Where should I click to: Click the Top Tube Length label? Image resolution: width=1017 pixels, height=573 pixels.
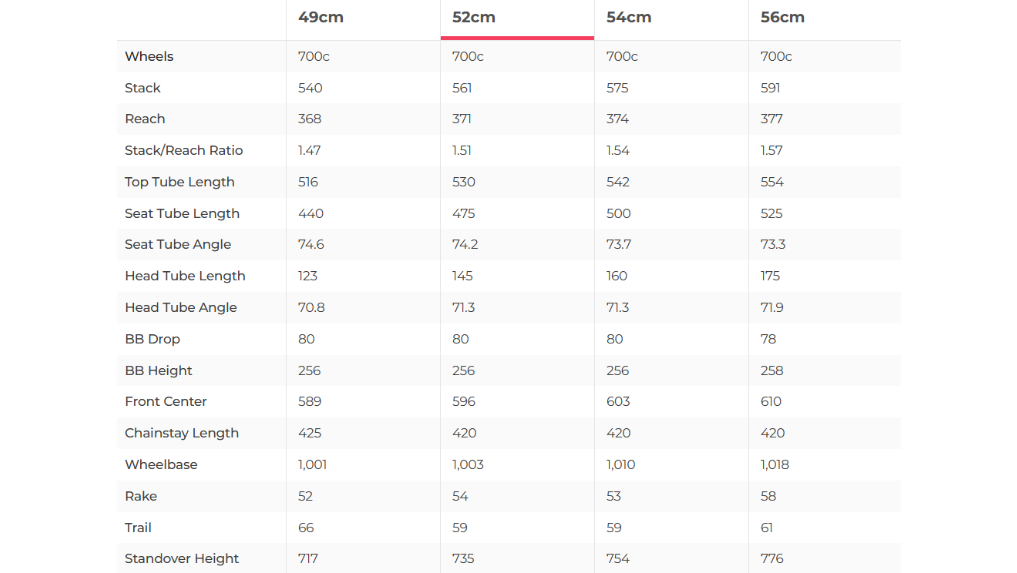click(x=180, y=182)
